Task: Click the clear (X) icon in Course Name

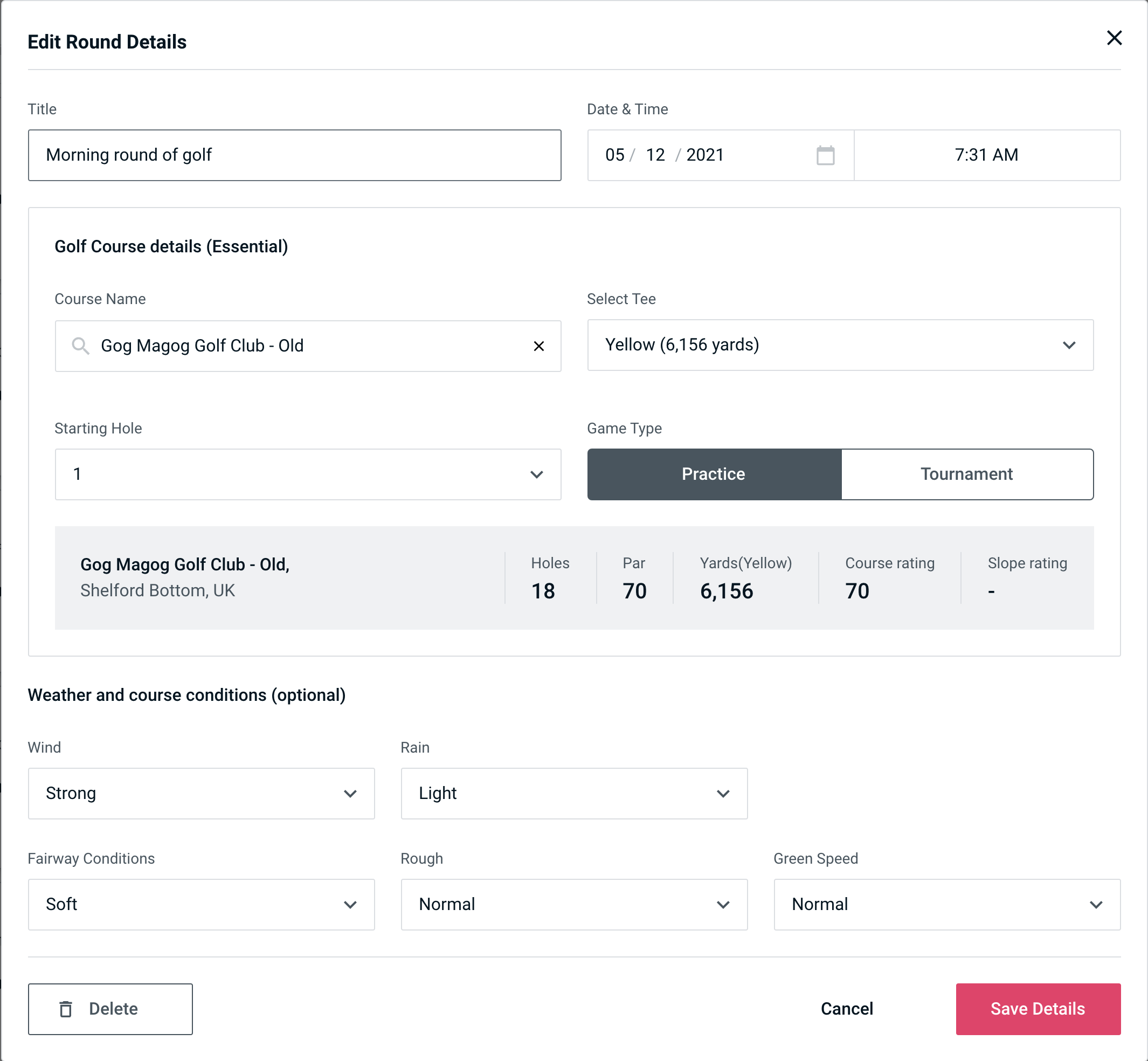Action: click(x=539, y=345)
